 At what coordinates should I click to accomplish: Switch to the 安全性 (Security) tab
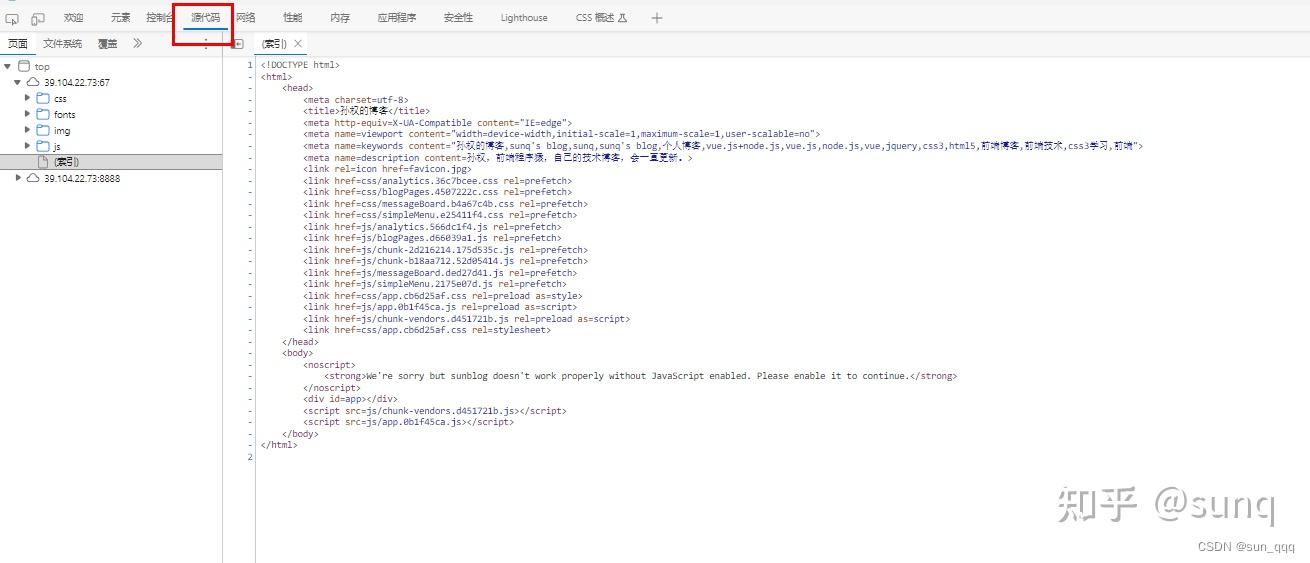click(458, 18)
